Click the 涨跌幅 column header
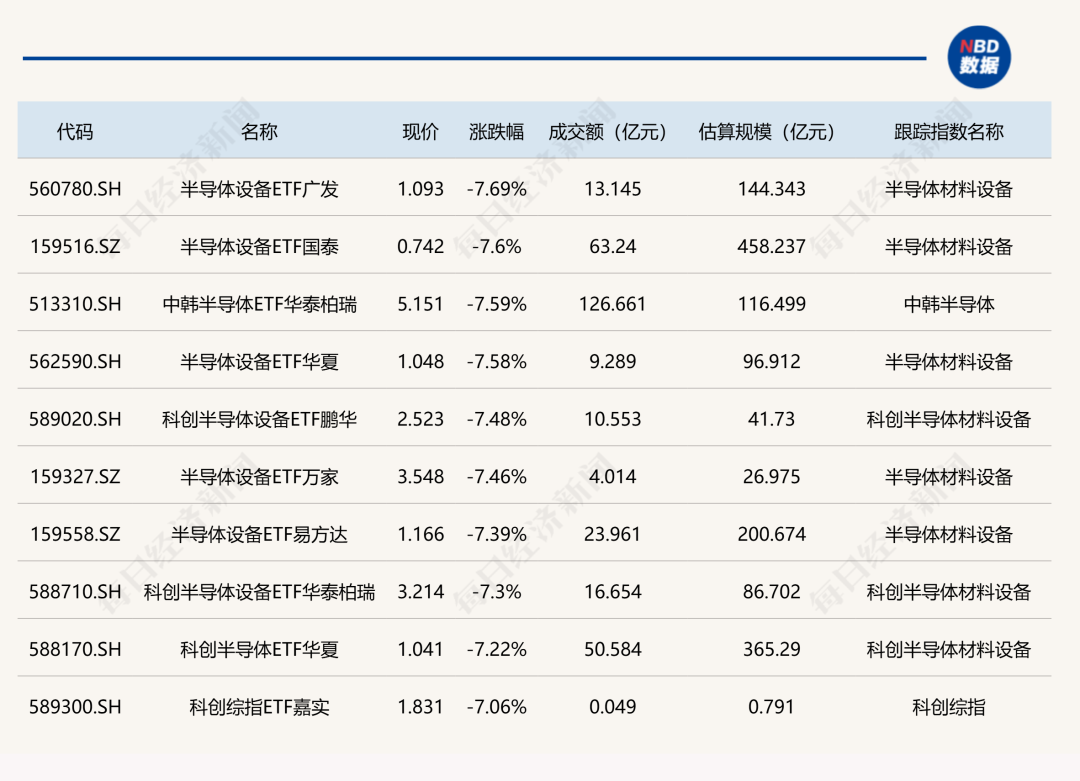This screenshot has height=781, width=1080. (496, 132)
